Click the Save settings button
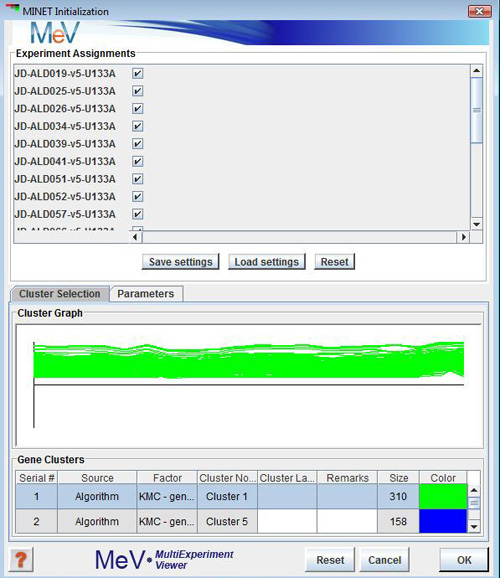Image resolution: width=500 pixels, height=578 pixels. click(181, 262)
